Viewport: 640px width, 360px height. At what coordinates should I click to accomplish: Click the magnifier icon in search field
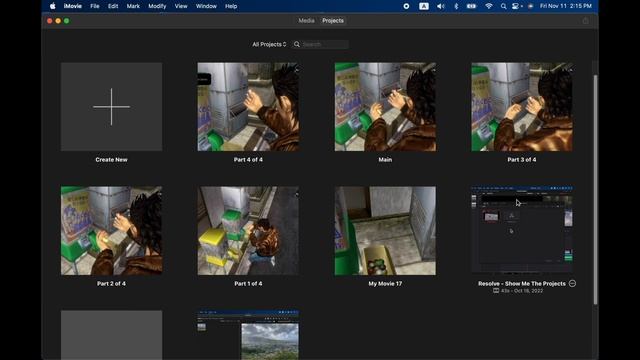[297, 44]
